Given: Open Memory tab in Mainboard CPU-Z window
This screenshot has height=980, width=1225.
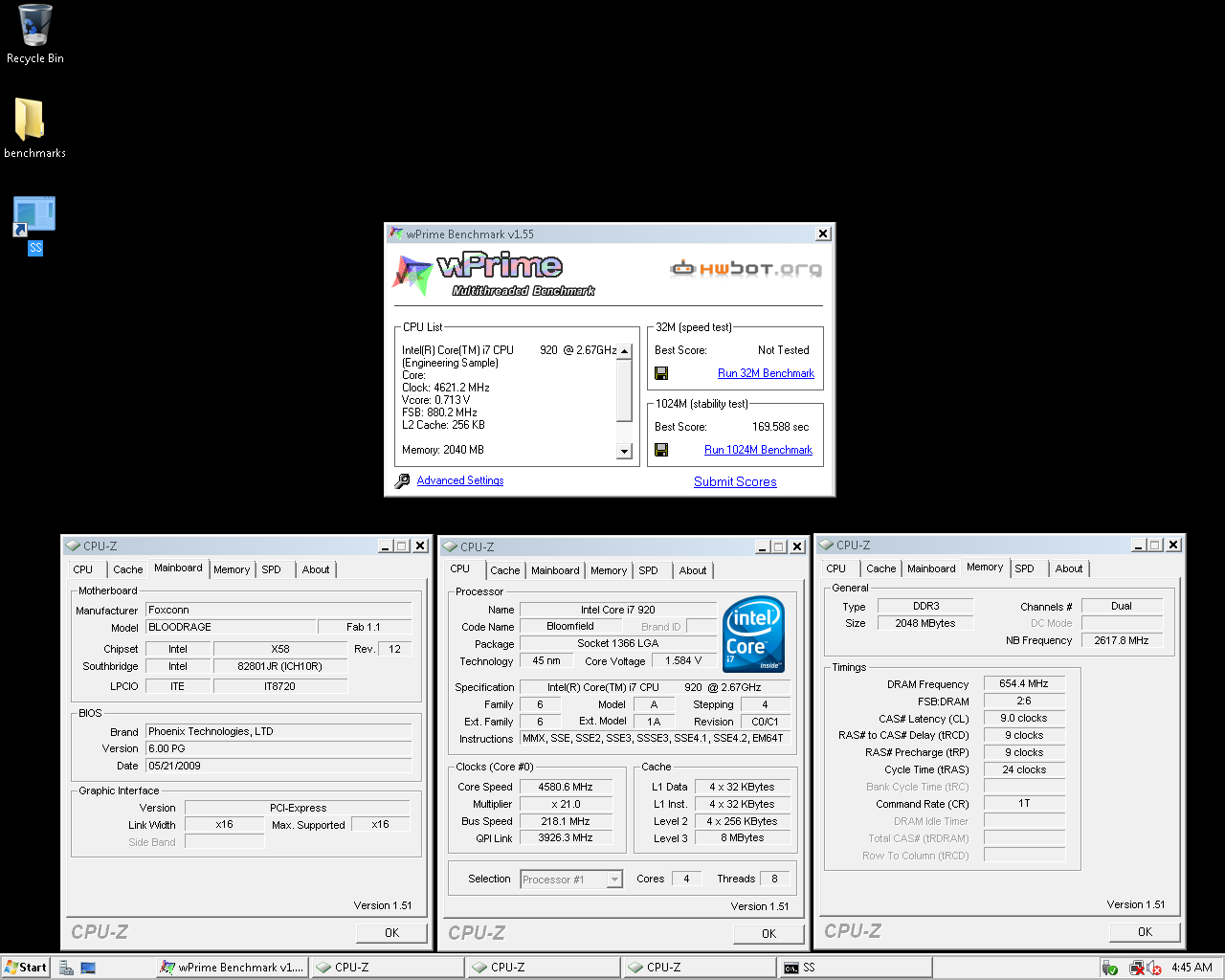Looking at the screenshot, I should click(232, 569).
